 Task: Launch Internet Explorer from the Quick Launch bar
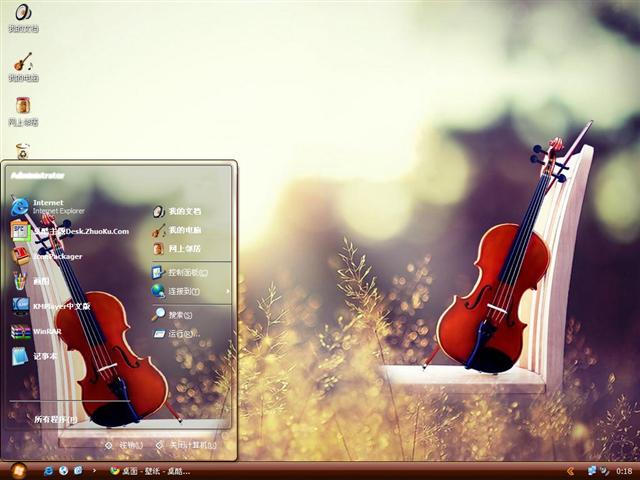48,471
